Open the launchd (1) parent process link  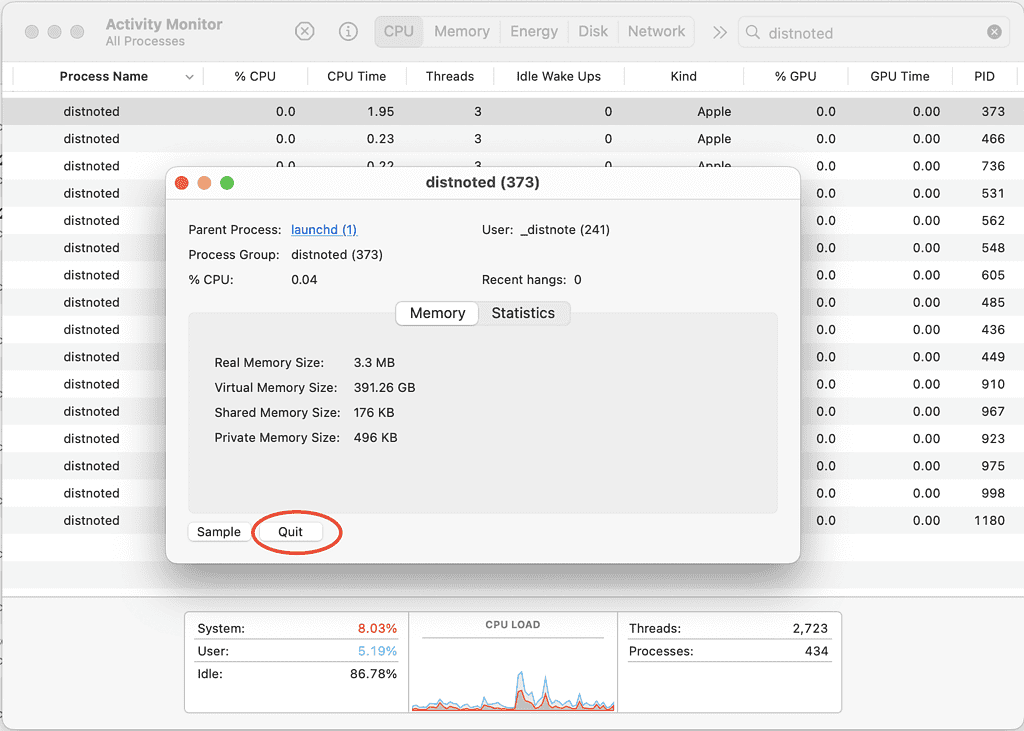(x=324, y=230)
